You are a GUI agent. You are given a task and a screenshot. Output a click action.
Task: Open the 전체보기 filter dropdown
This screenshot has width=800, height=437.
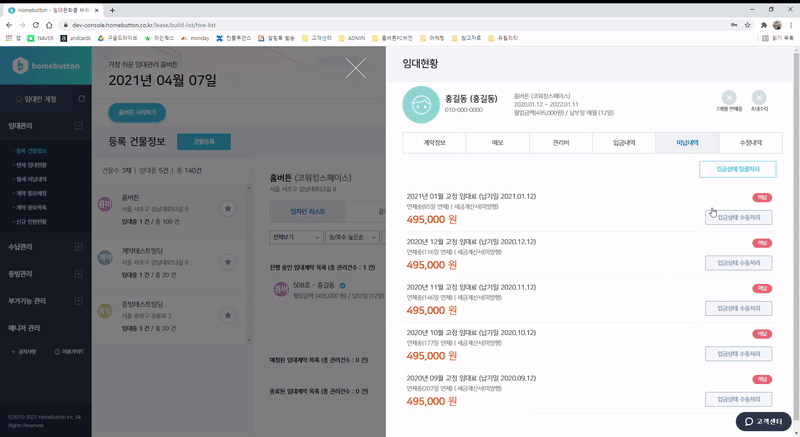(296, 237)
